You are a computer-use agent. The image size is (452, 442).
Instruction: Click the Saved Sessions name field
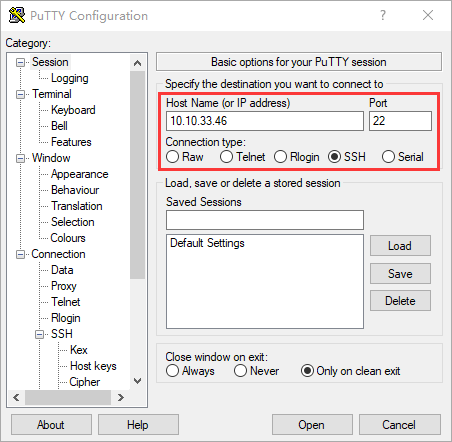[x=265, y=220]
